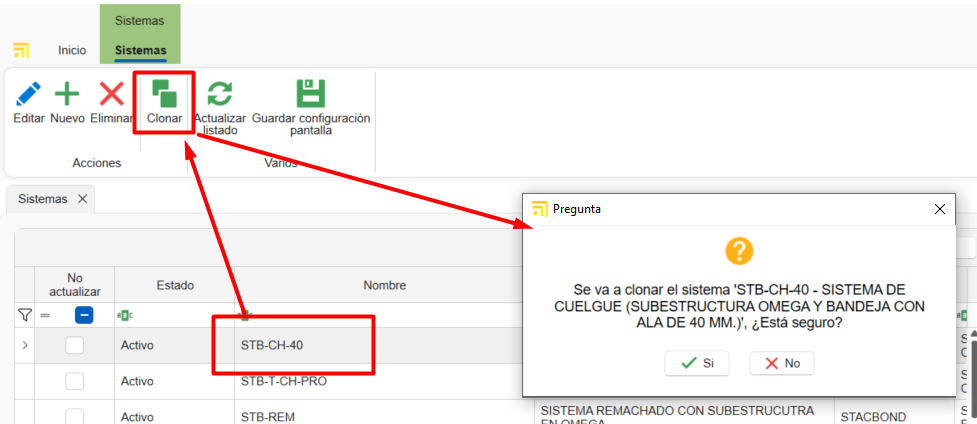The height and width of the screenshot is (424, 977).
Task: Close the Sistemas document tab
Action: [x=83, y=199]
